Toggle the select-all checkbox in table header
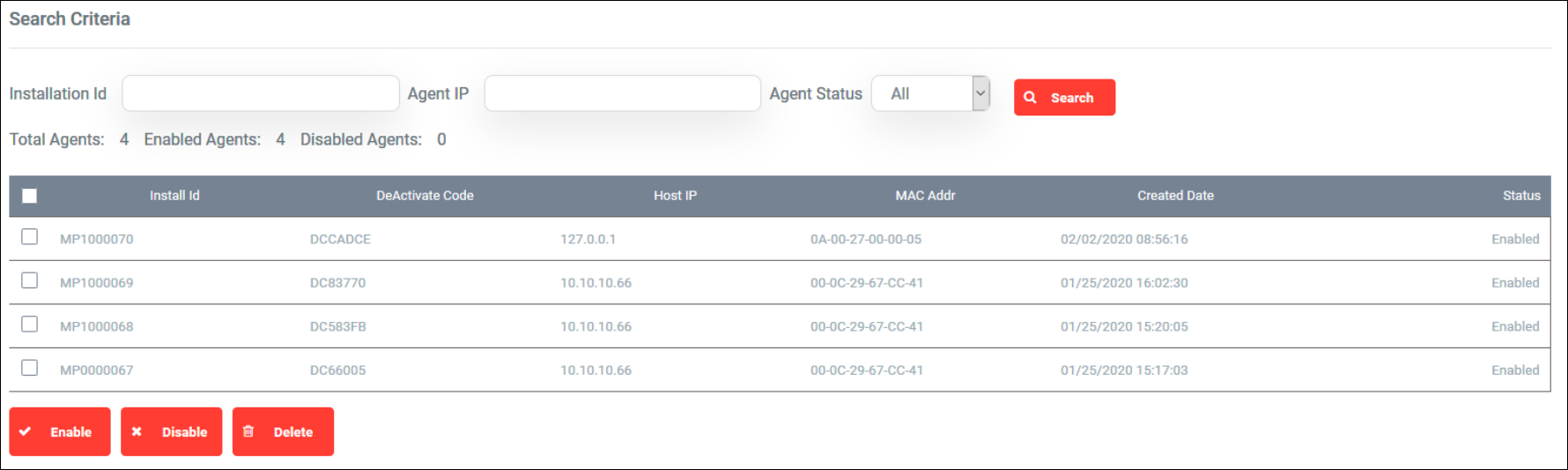Viewport: 1568px width, 470px height. tap(29, 196)
